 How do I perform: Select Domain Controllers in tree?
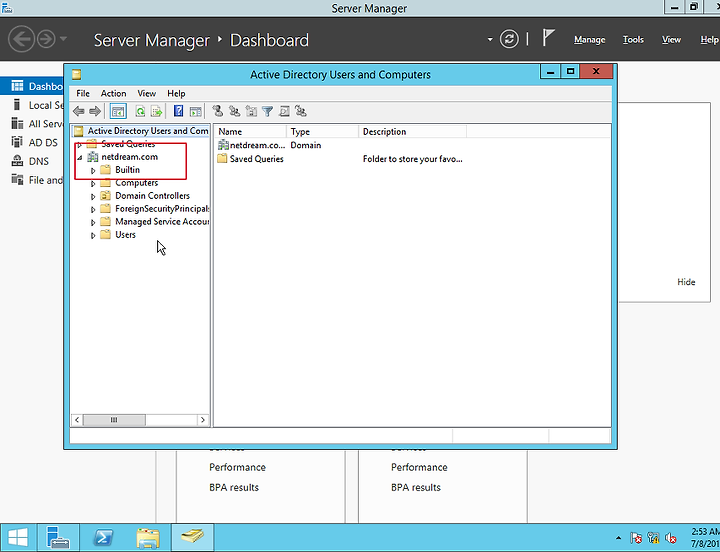(x=152, y=196)
